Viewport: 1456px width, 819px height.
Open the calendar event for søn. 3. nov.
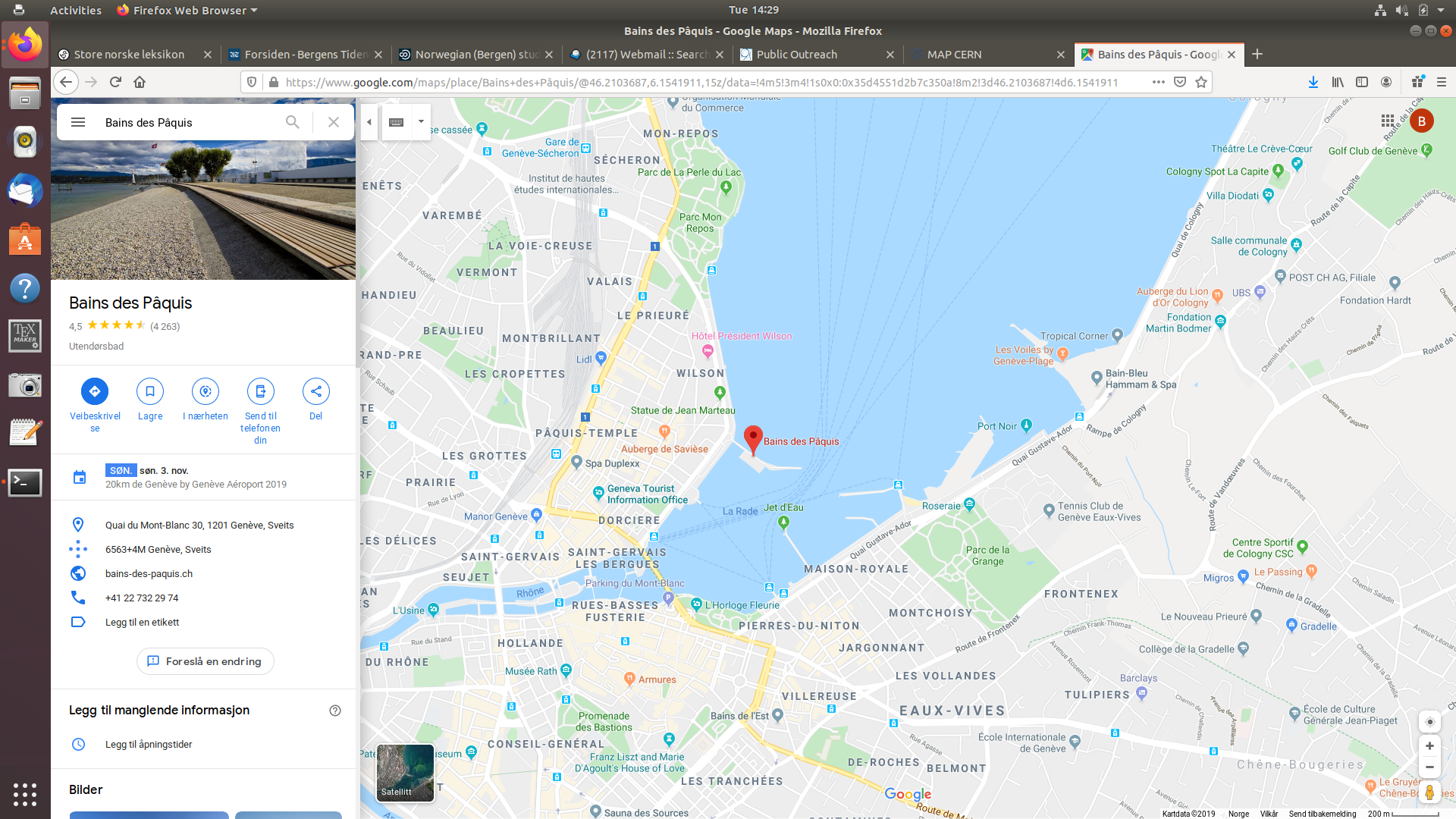(203, 477)
